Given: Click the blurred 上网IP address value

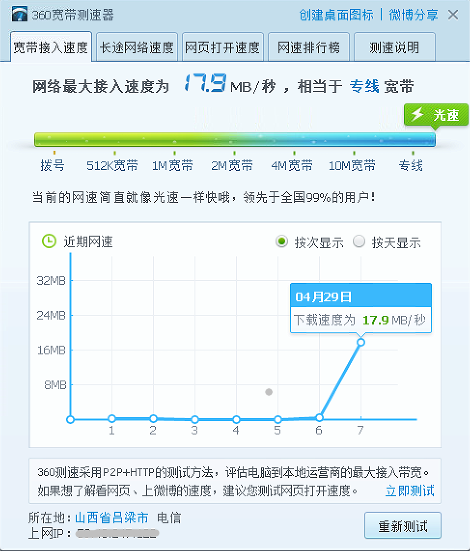Looking at the screenshot, I should tap(117, 533).
